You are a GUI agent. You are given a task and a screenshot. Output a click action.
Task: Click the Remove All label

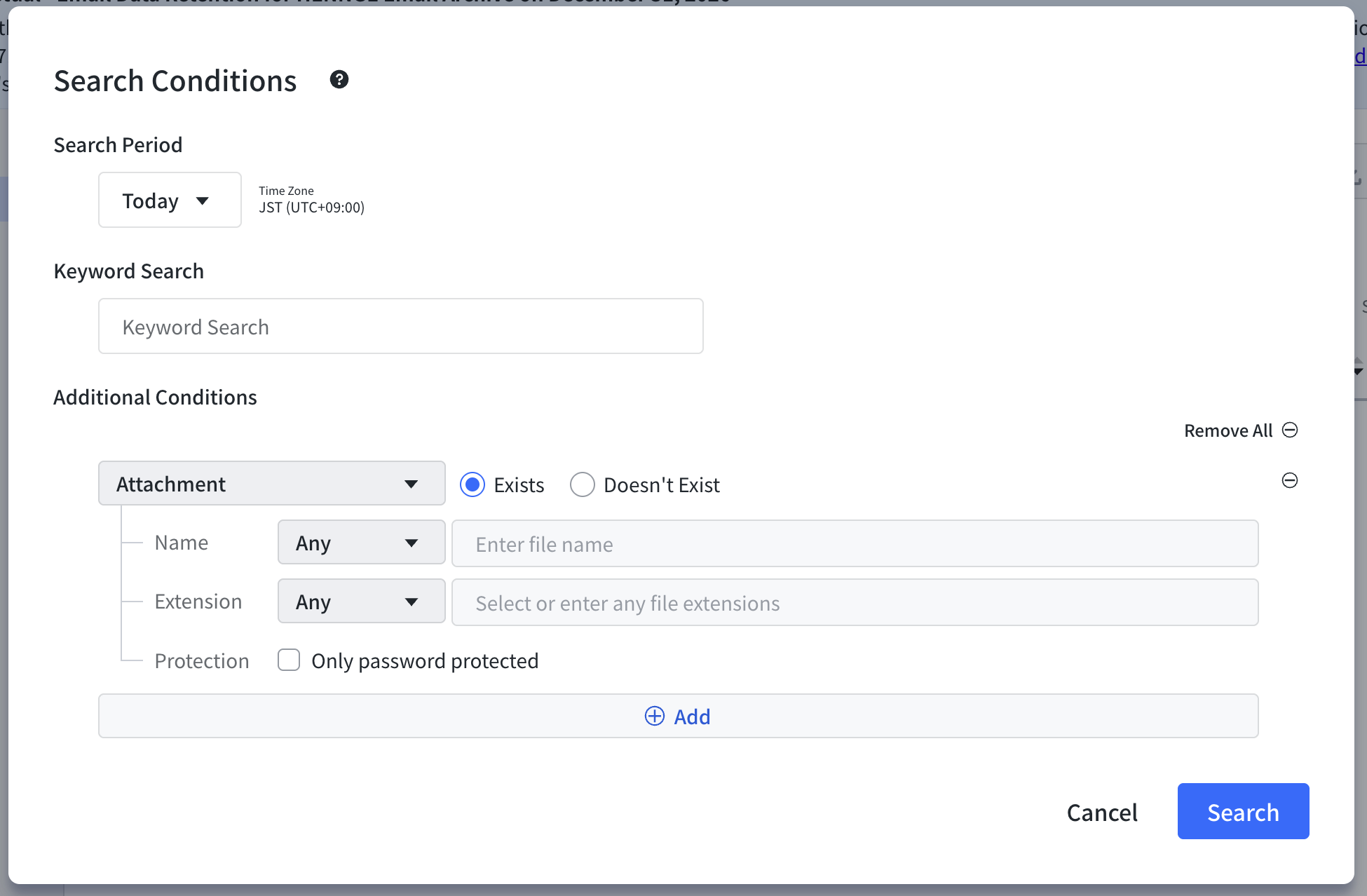(x=1228, y=430)
